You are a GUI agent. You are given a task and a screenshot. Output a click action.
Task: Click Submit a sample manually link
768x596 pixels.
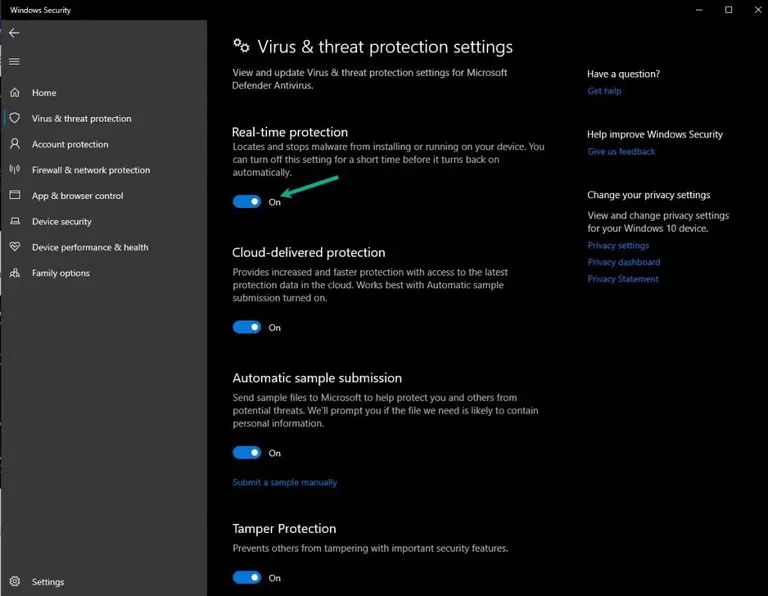coord(285,482)
